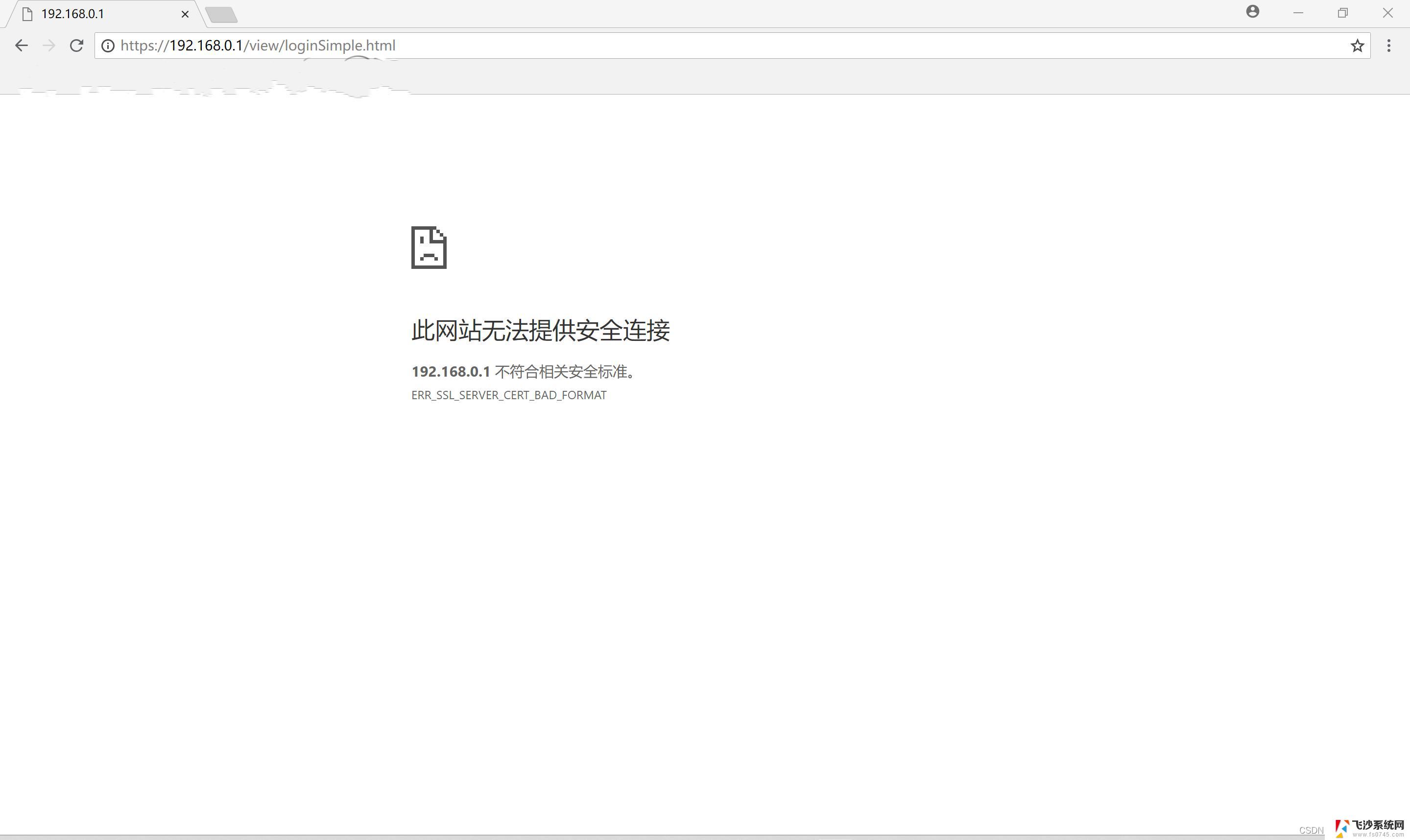This screenshot has width=1410, height=840.
Task: Click ERR_SSL_SERVER_CERT_BAD_FORMAT error code
Action: point(509,395)
